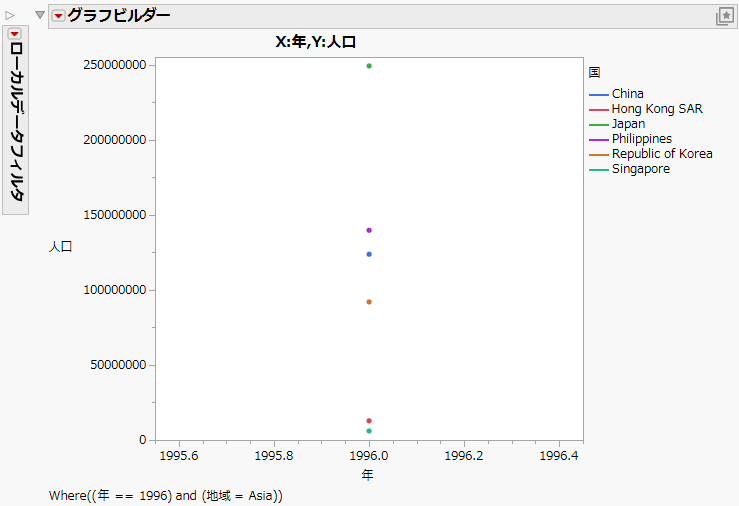Viewport: 739px width, 506px height.
Task: Click the 150000000 Y axis tick label
Action: [115, 215]
